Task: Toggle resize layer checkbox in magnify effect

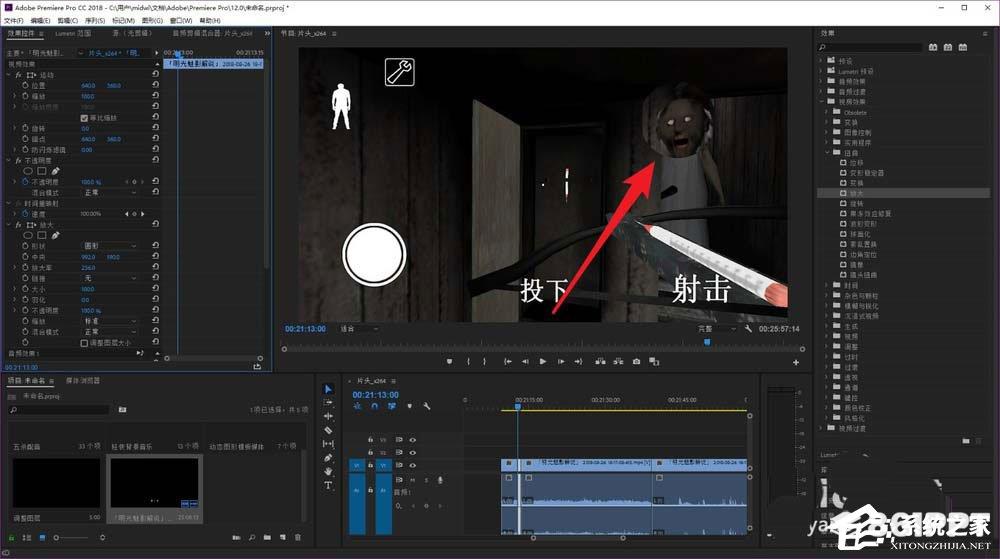Action: pyautogui.click(x=84, y=343)
